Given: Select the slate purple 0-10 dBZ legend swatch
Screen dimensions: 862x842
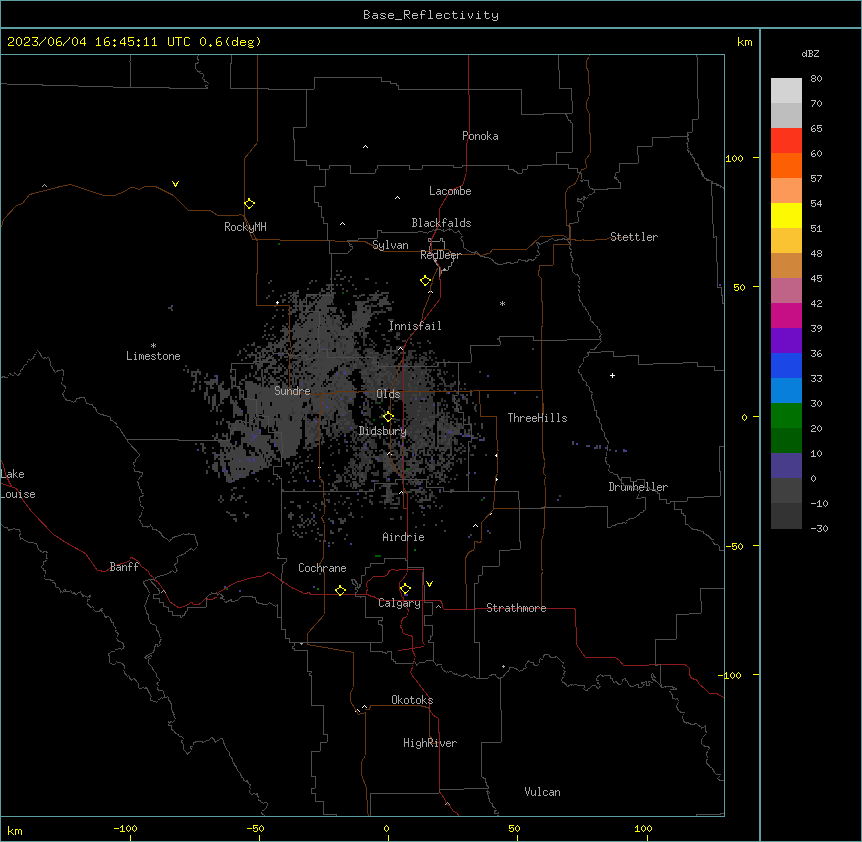Looking at the screenshot, I should coord(786,466).
